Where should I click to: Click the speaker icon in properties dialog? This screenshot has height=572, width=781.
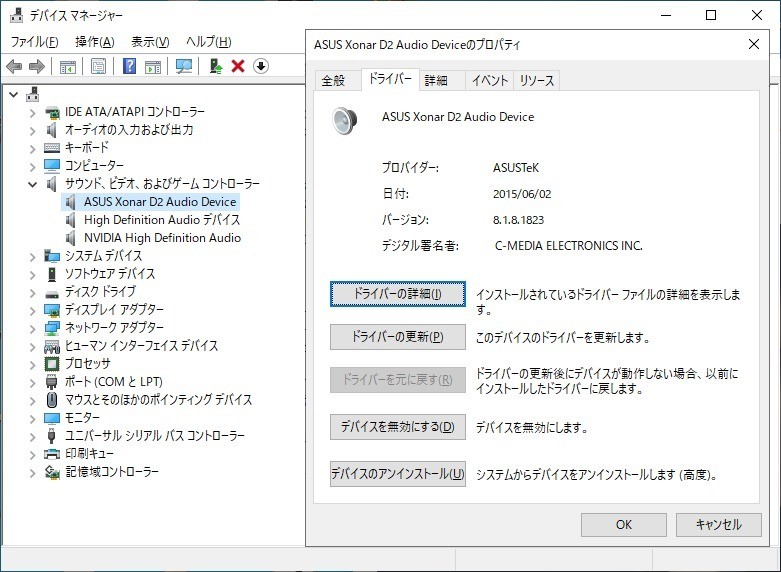point(345,120)
